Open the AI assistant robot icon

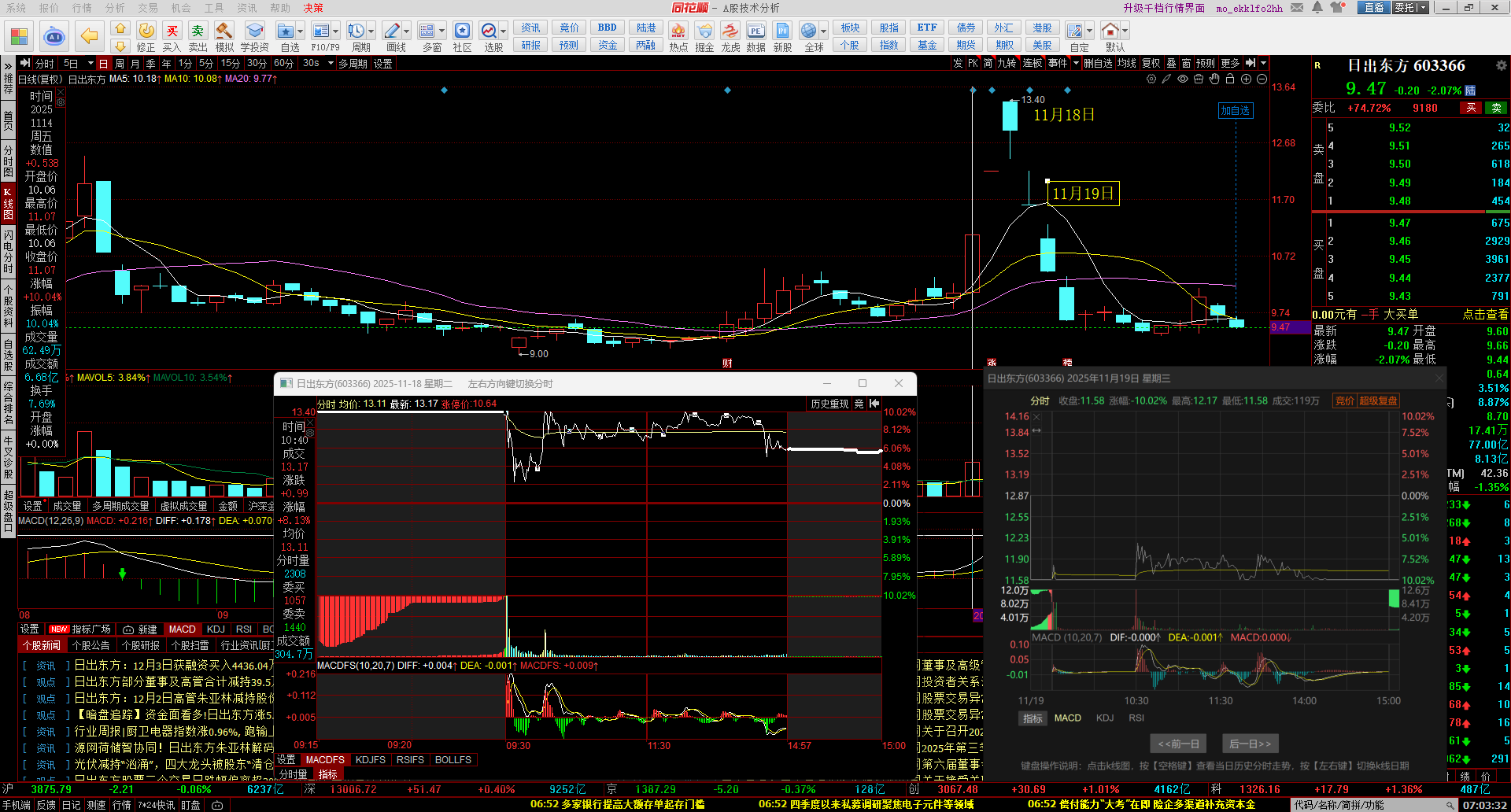pyautogui.click(x=54, y=36)
